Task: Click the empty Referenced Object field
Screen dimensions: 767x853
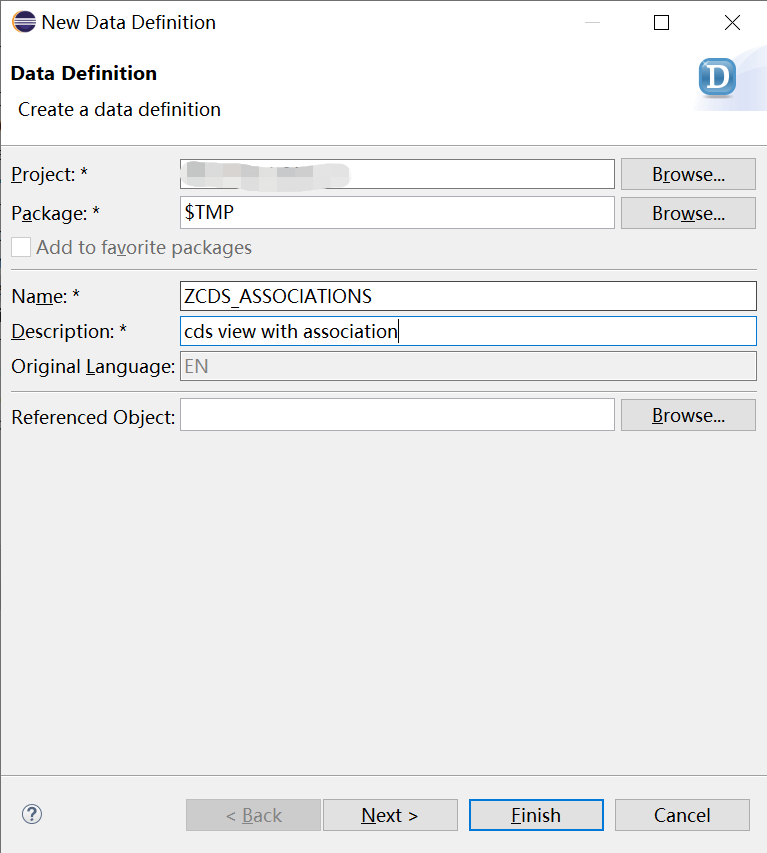Action: [x=397, y=414]
